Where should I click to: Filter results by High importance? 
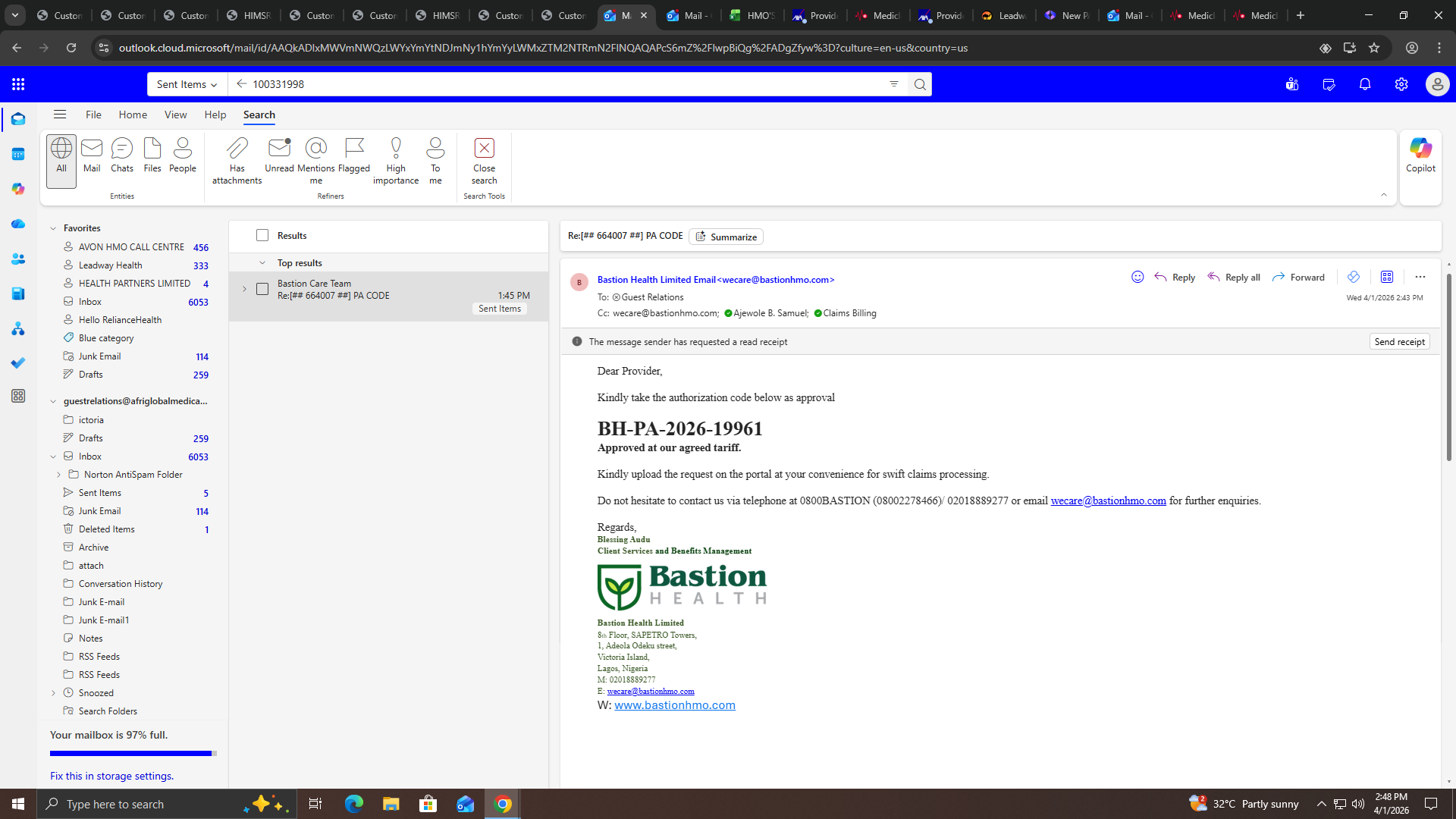pos(396,148)
